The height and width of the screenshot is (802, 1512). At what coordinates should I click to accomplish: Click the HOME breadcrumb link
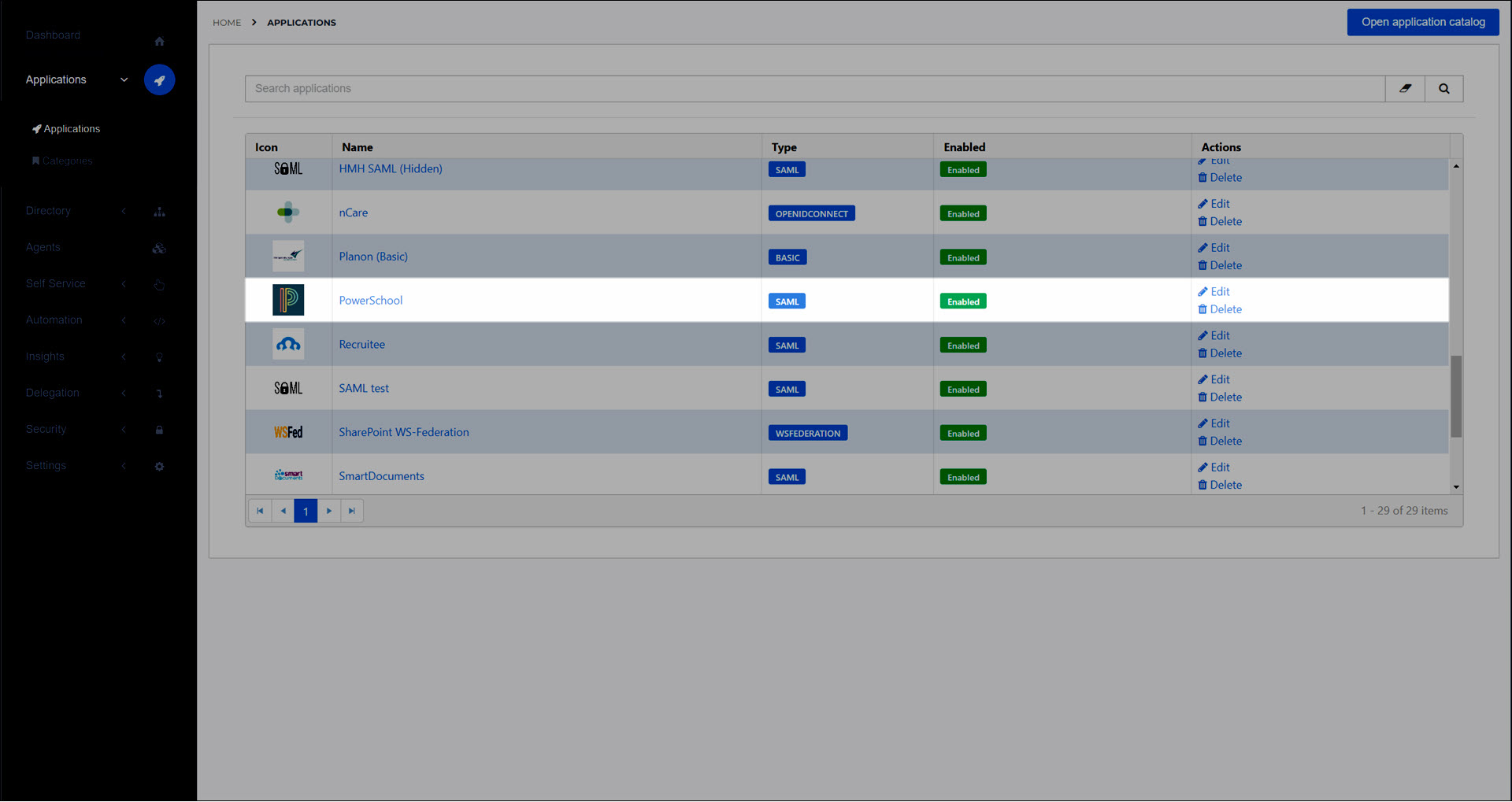[x=227, y=23]
